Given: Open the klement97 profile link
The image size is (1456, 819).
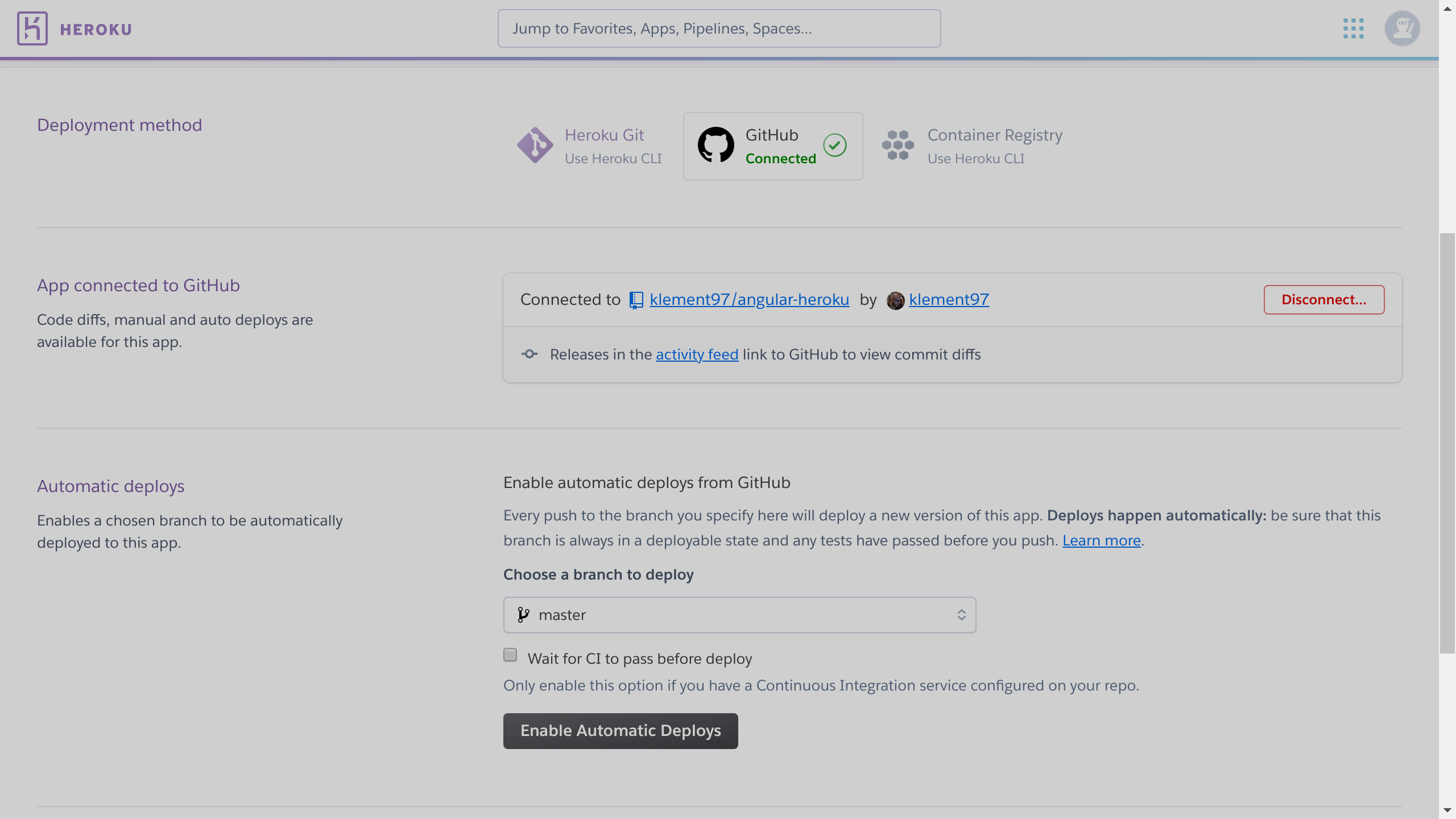Looking at the screenshot, I should point(949,300).
